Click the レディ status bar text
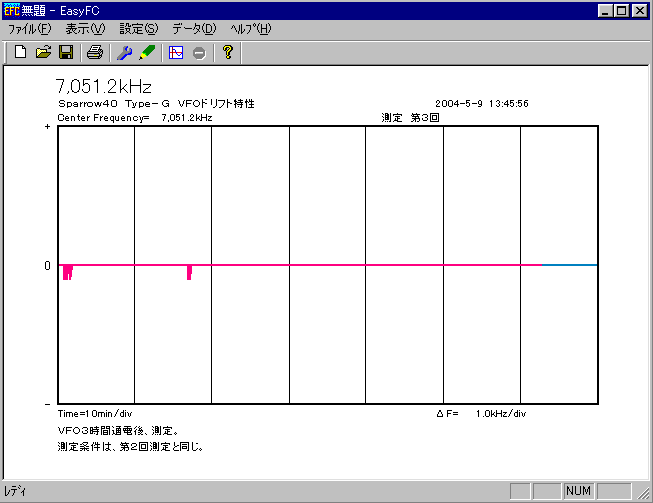 pos(15,491)
